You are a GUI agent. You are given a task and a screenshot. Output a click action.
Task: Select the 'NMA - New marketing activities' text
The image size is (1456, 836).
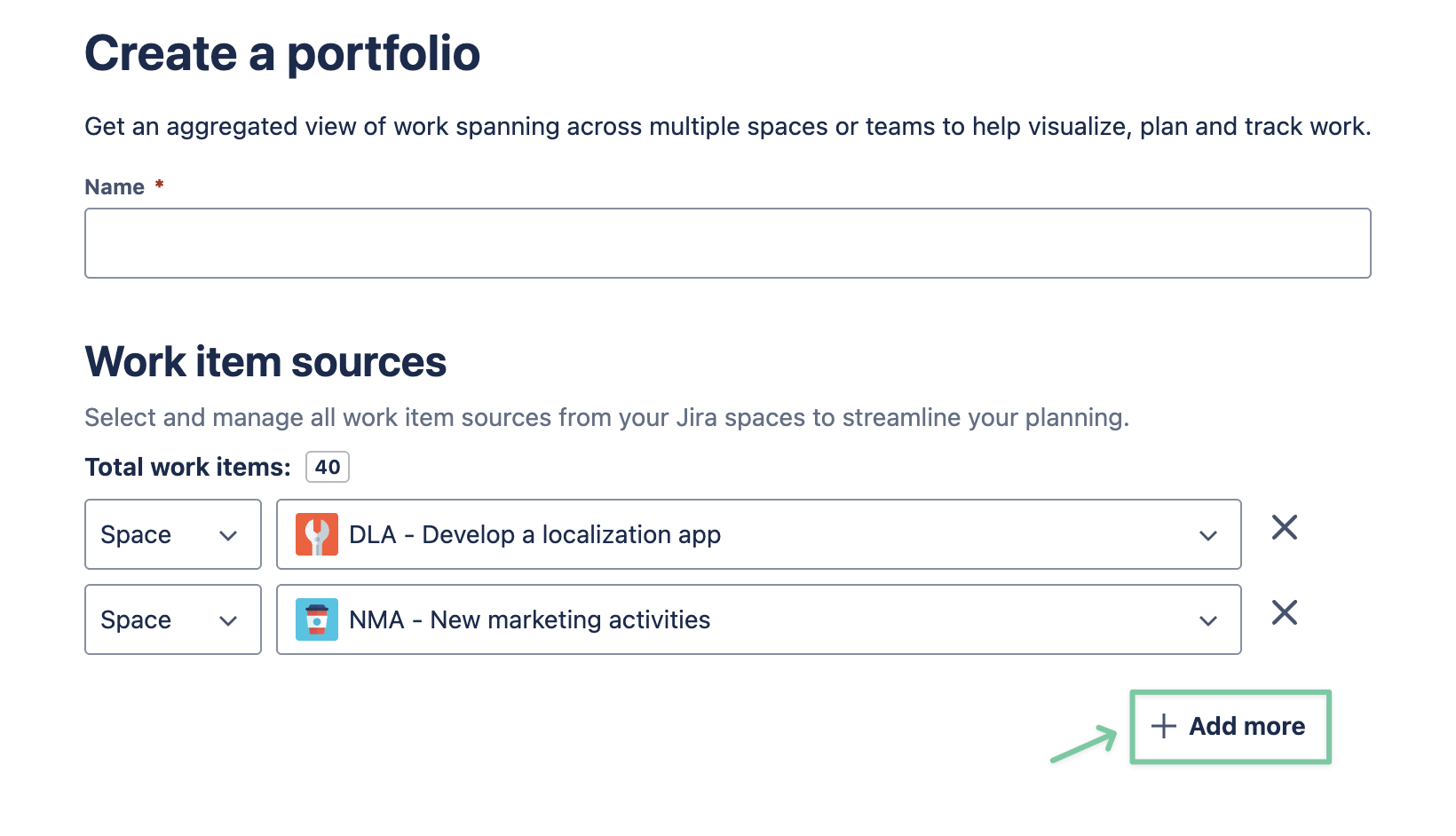[x=529, y=619]
